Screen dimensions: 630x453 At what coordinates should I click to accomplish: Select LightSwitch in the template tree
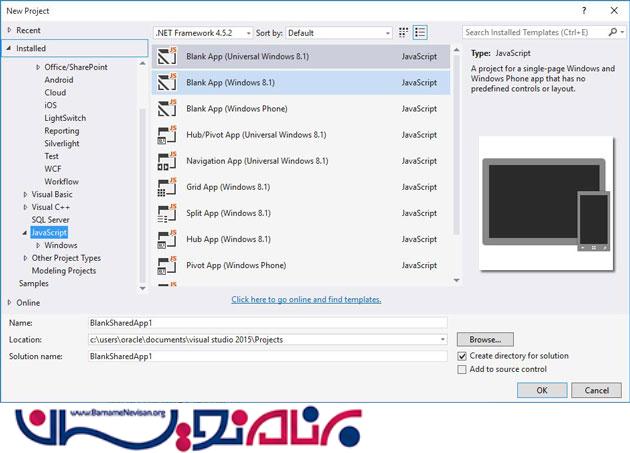point(65,118)
